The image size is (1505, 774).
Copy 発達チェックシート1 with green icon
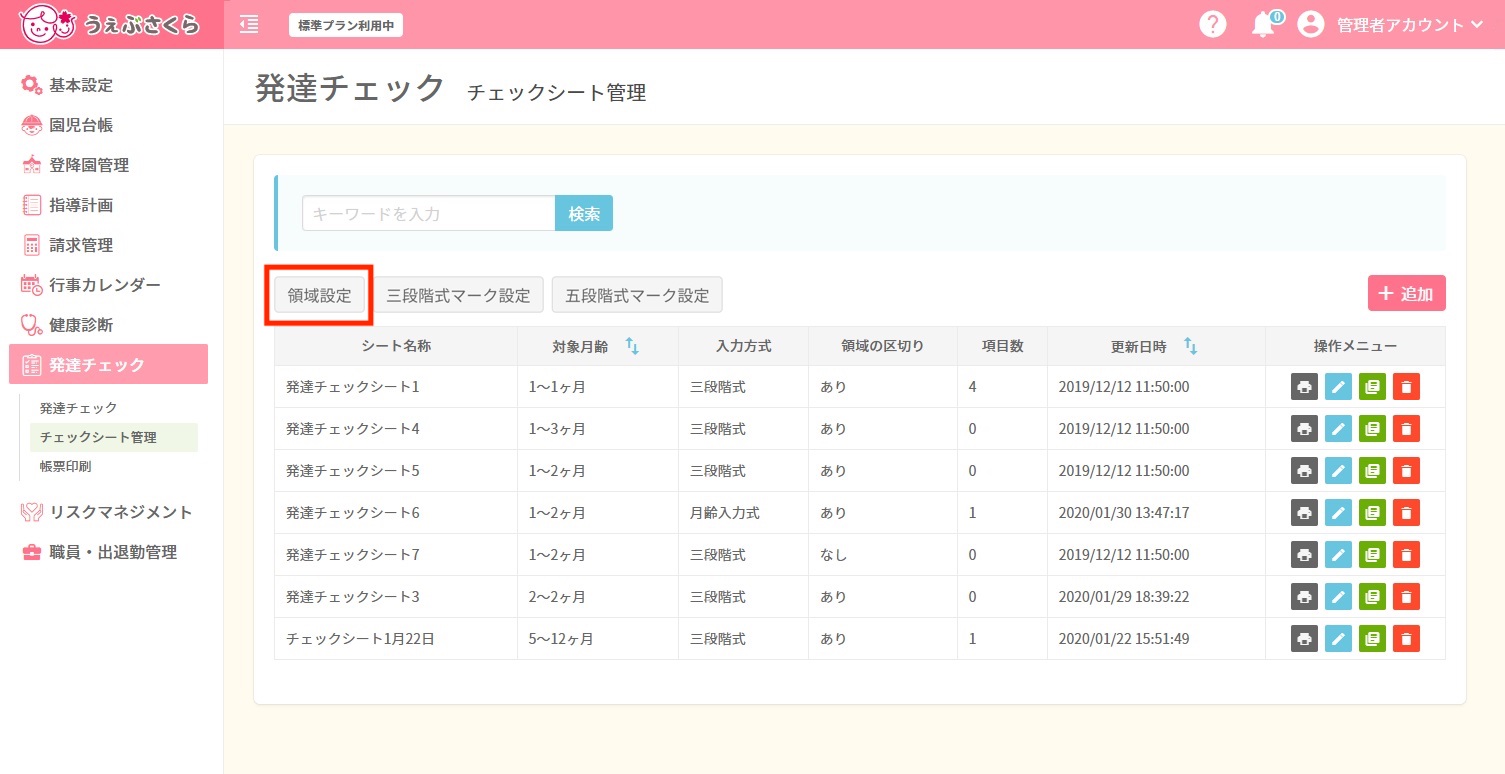click(x=1372, y=387)
